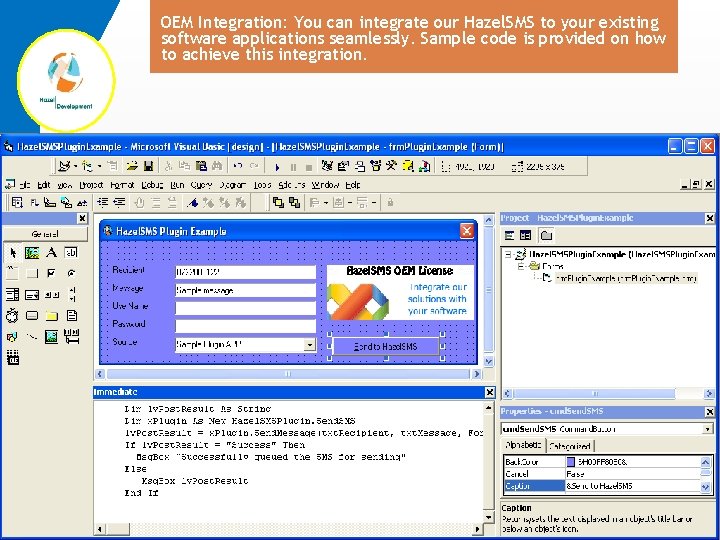Screen dimensions: 720x540
Task: Start the program with the Run arrow
Action: pos(277,167)
